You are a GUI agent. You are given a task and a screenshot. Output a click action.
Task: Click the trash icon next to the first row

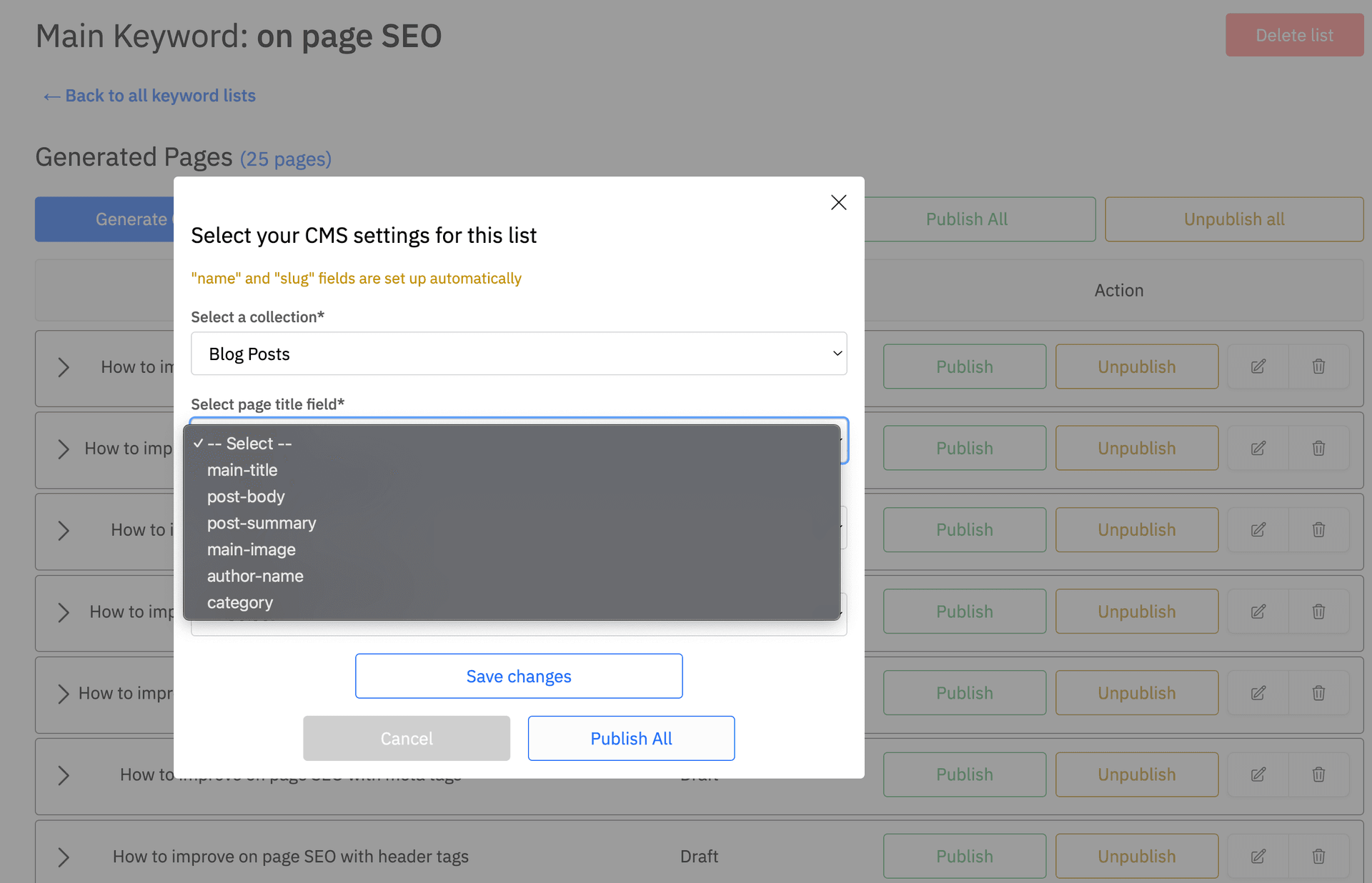click(1318, 366)
